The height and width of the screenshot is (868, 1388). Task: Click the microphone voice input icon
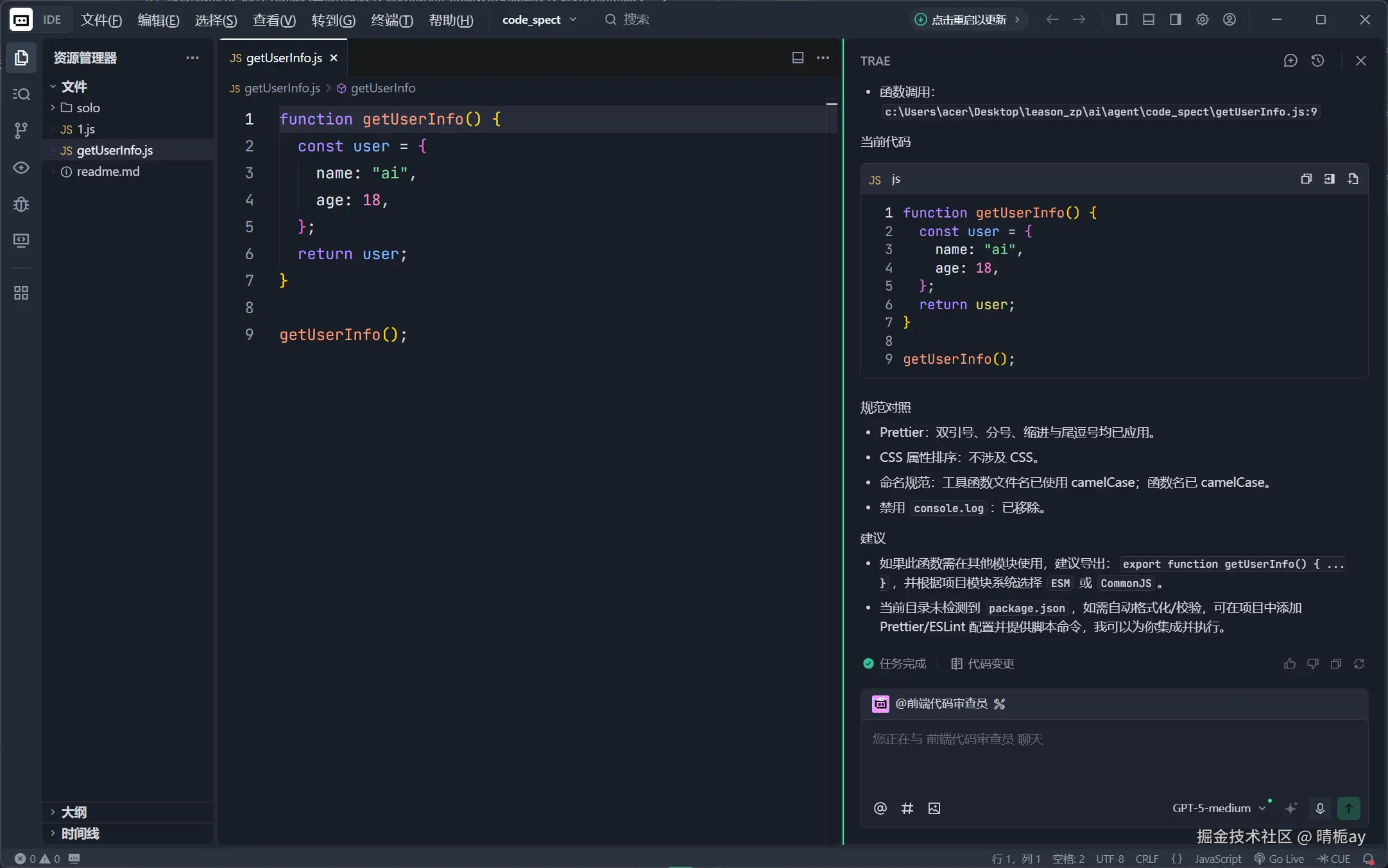1320,808
